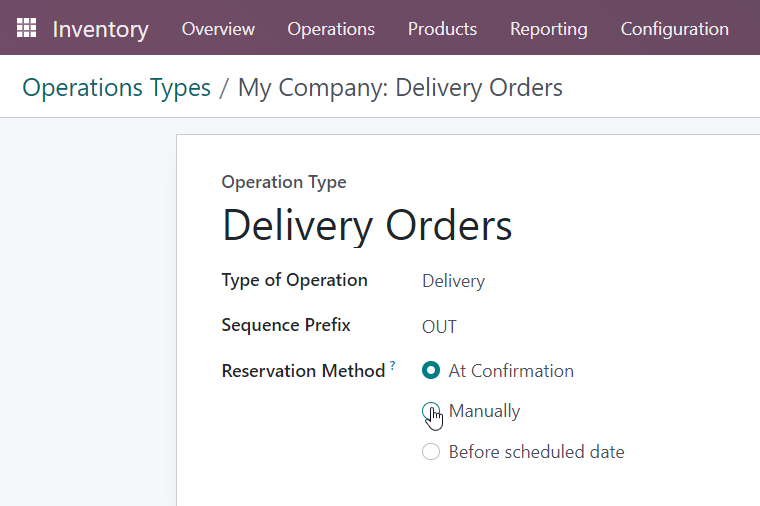Choose the Manually reservation option
The height and width of the screenshot is (506, 760).
point(431,411)
